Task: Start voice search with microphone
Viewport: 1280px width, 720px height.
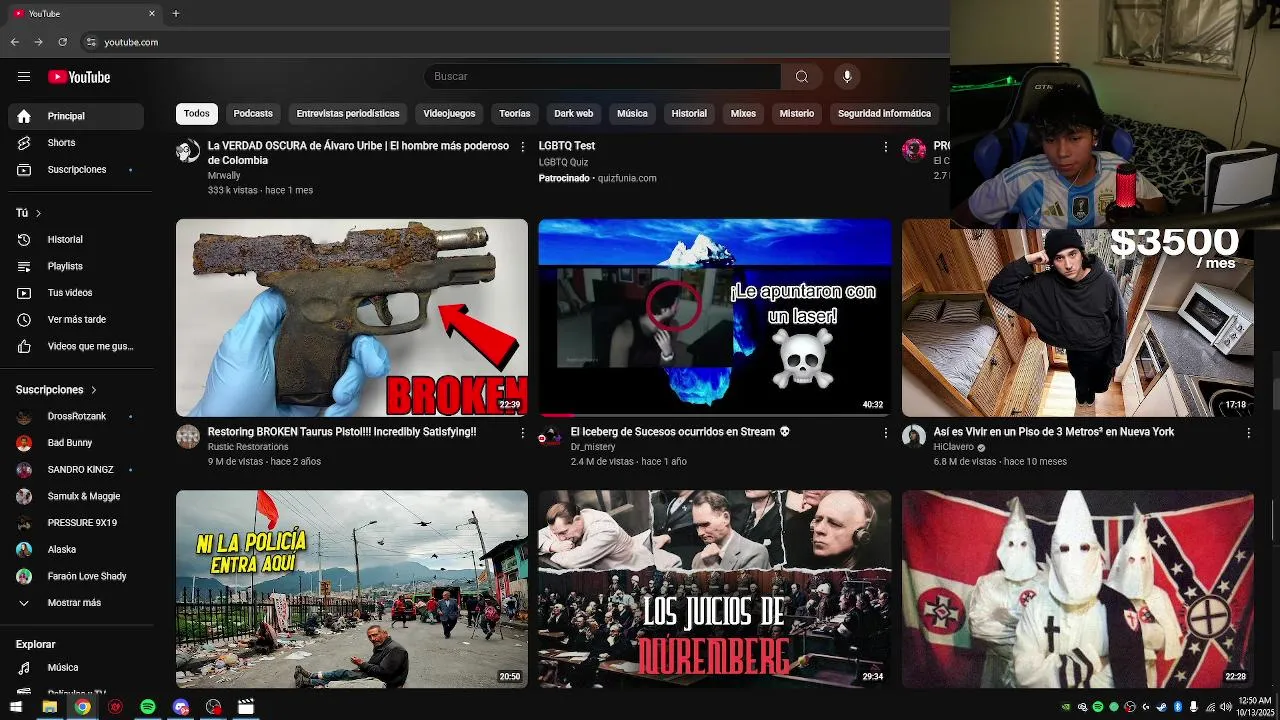Action: click(847, 76)
